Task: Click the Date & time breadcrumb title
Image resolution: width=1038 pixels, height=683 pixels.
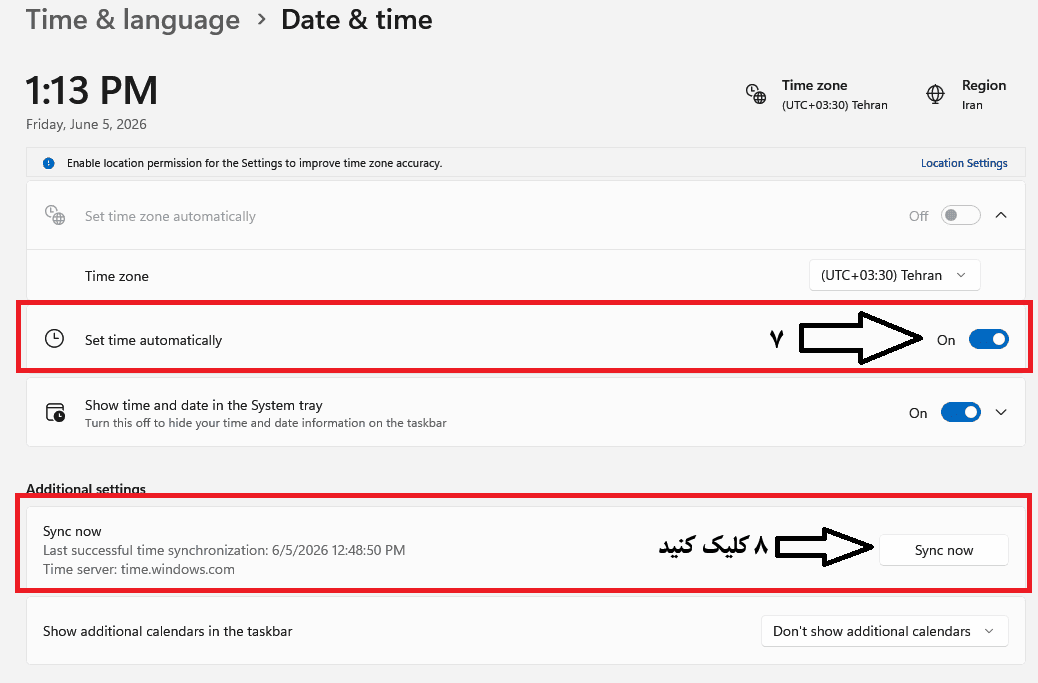Action: click(357, 20)
